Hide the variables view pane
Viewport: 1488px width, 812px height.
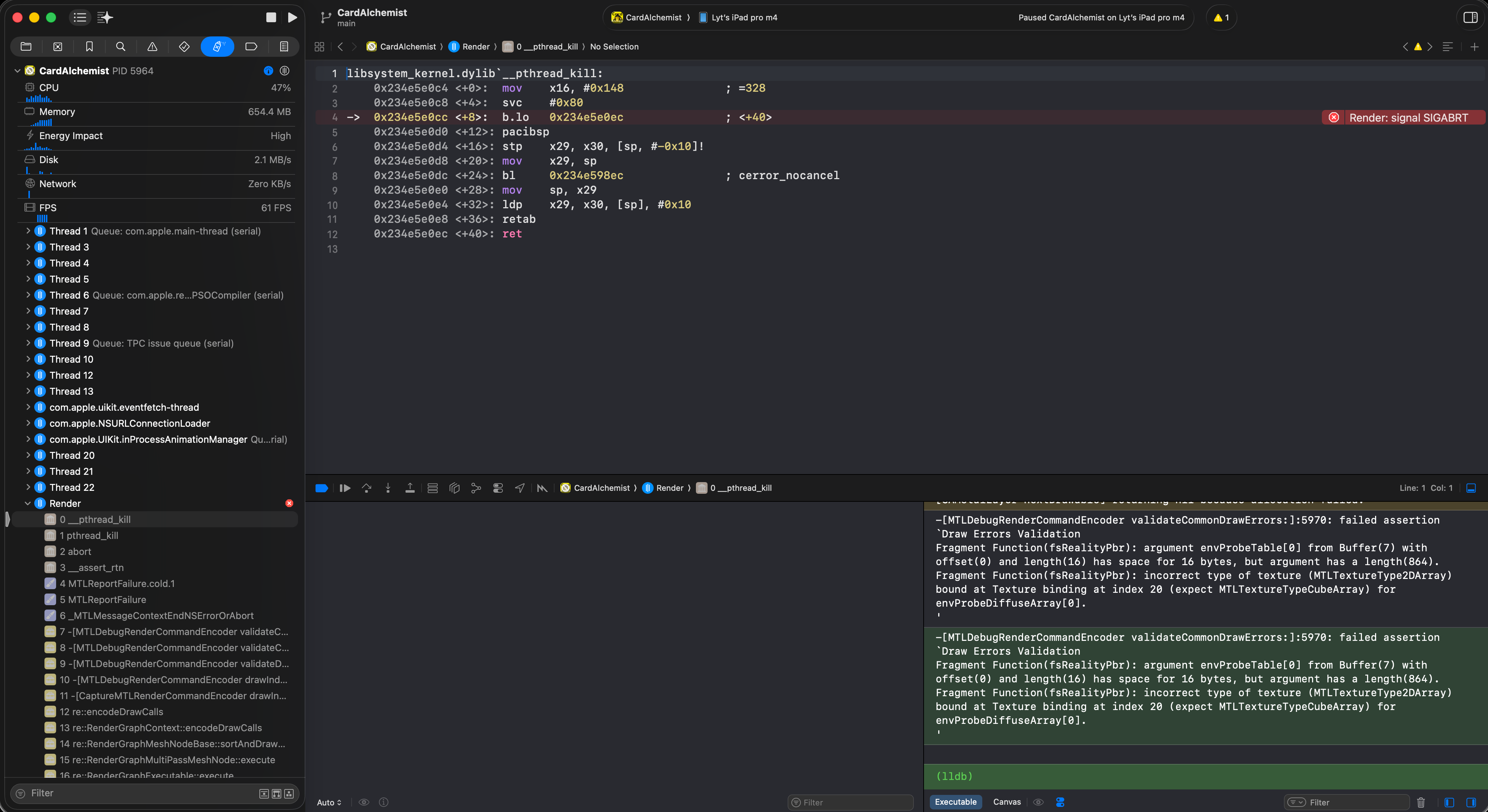(x=1449, y=802)
